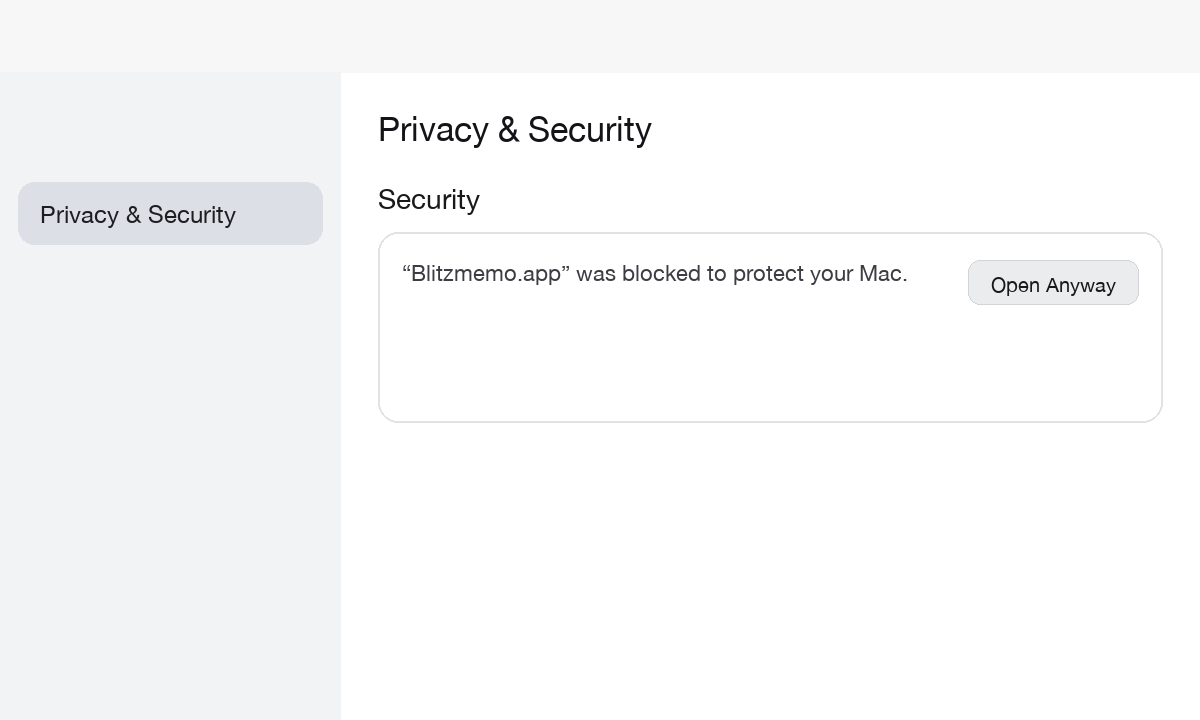This screenshot has height=720, width=1200.
Task: Click the word Security above the card
Action: 428,200
